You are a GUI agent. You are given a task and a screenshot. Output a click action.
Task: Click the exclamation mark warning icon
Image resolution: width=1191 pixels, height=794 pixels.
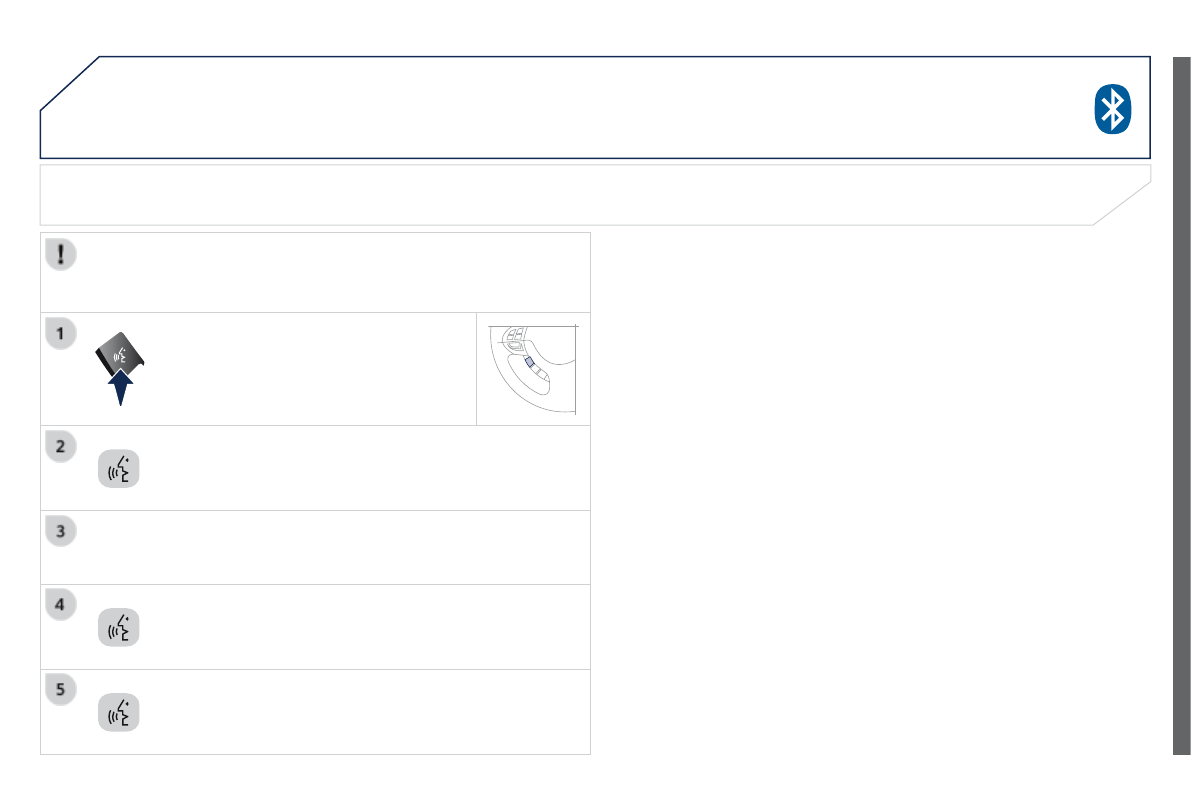pyautogui.click(x=61, y=254)
